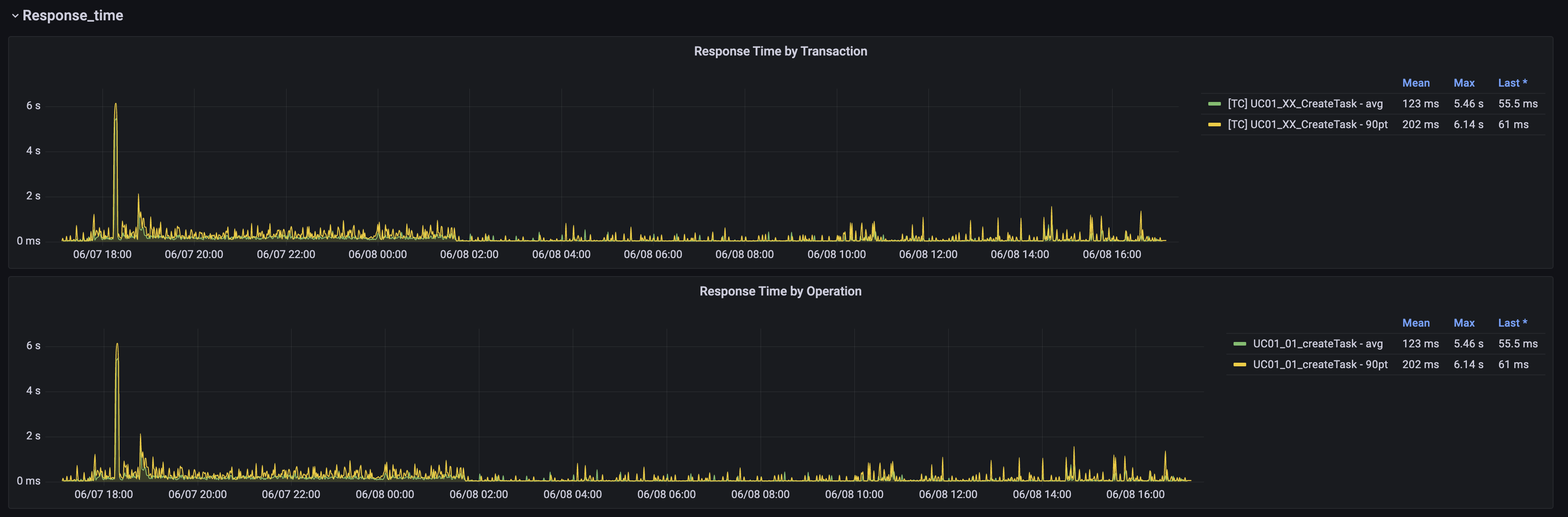Image resolution: width=1568 pixels, height=517 pixels.
Task: Click 06/08 14:00 axis label in Transaction chart
Action: (x=1020, y=254)
